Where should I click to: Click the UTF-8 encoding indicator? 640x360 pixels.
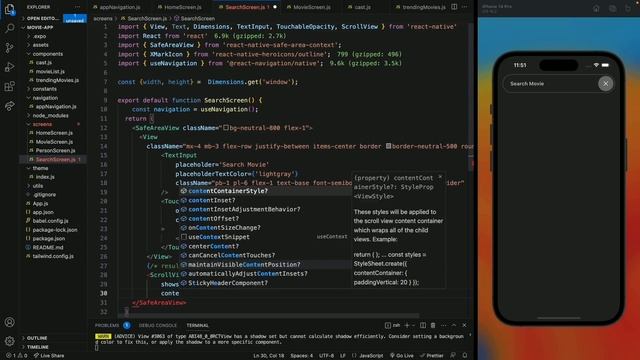(326, 356)
